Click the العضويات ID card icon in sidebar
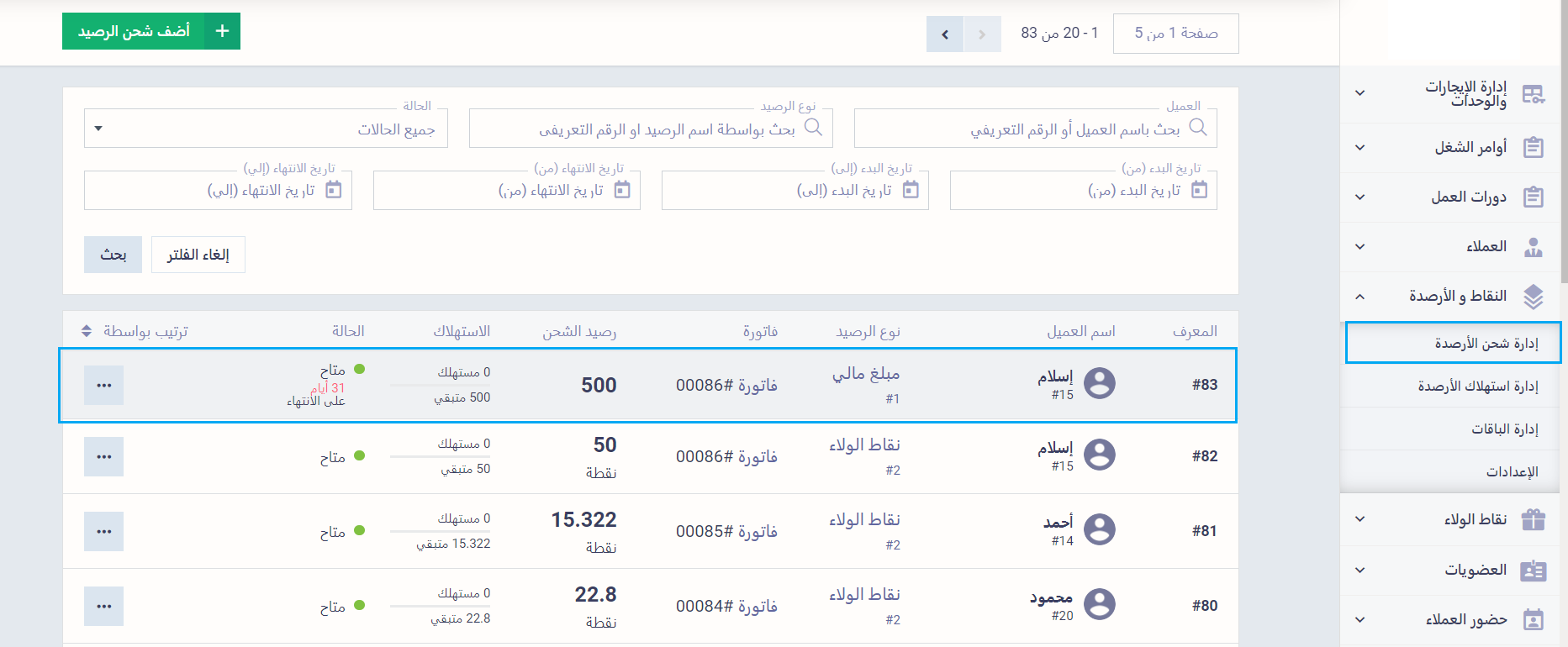Viewport: 1568px width, 647px height. click(x=1533, y=571)
